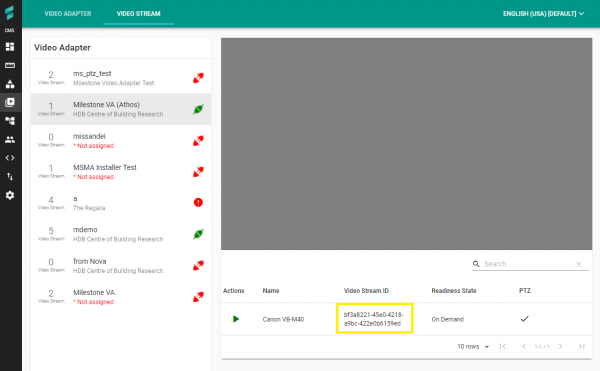Select the Milestone VA adapter with 2 streams
The image size is (600, 371).
121,297
